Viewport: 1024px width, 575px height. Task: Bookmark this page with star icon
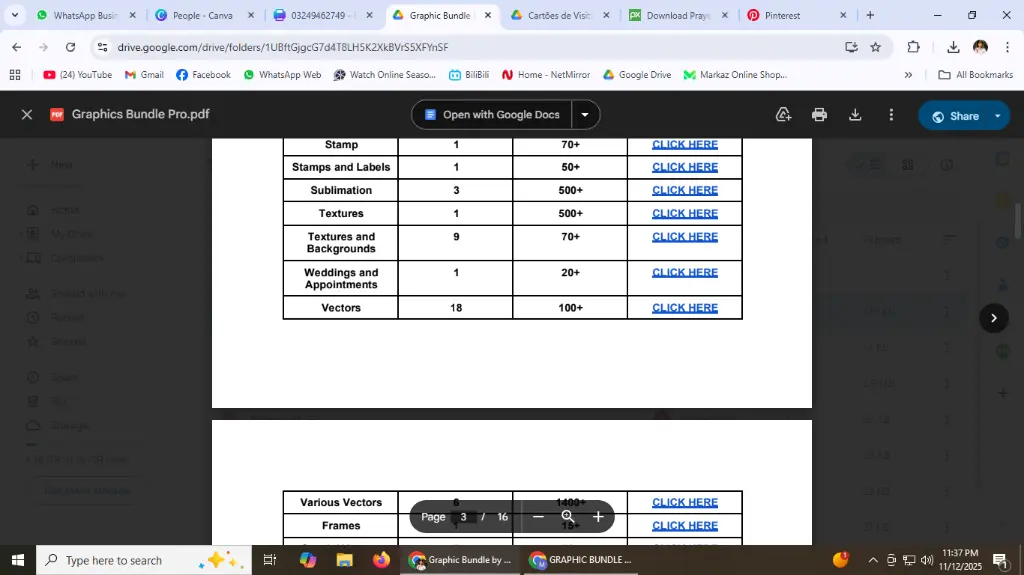pos(876,47)
